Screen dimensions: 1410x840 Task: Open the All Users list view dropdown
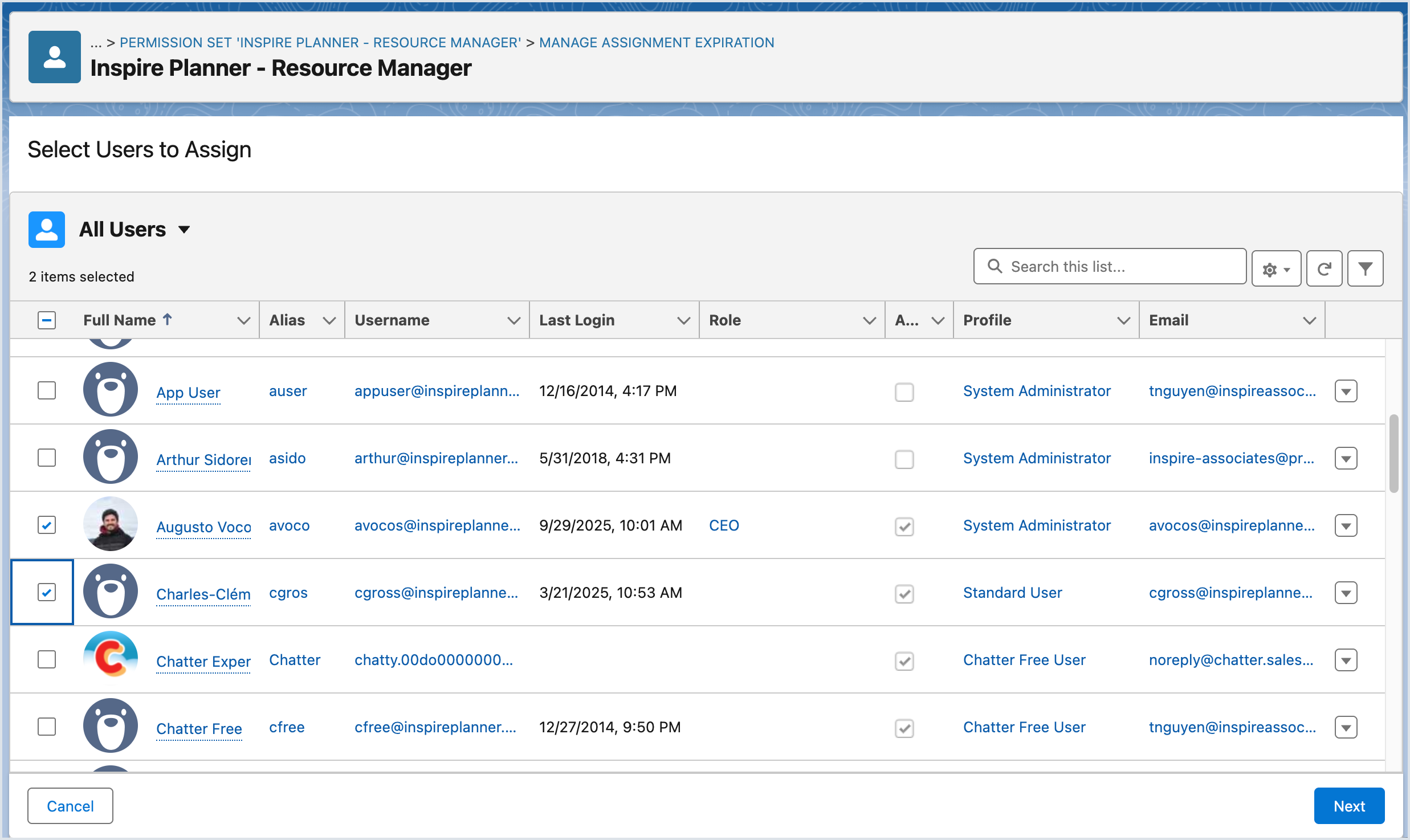coord(184,230)
